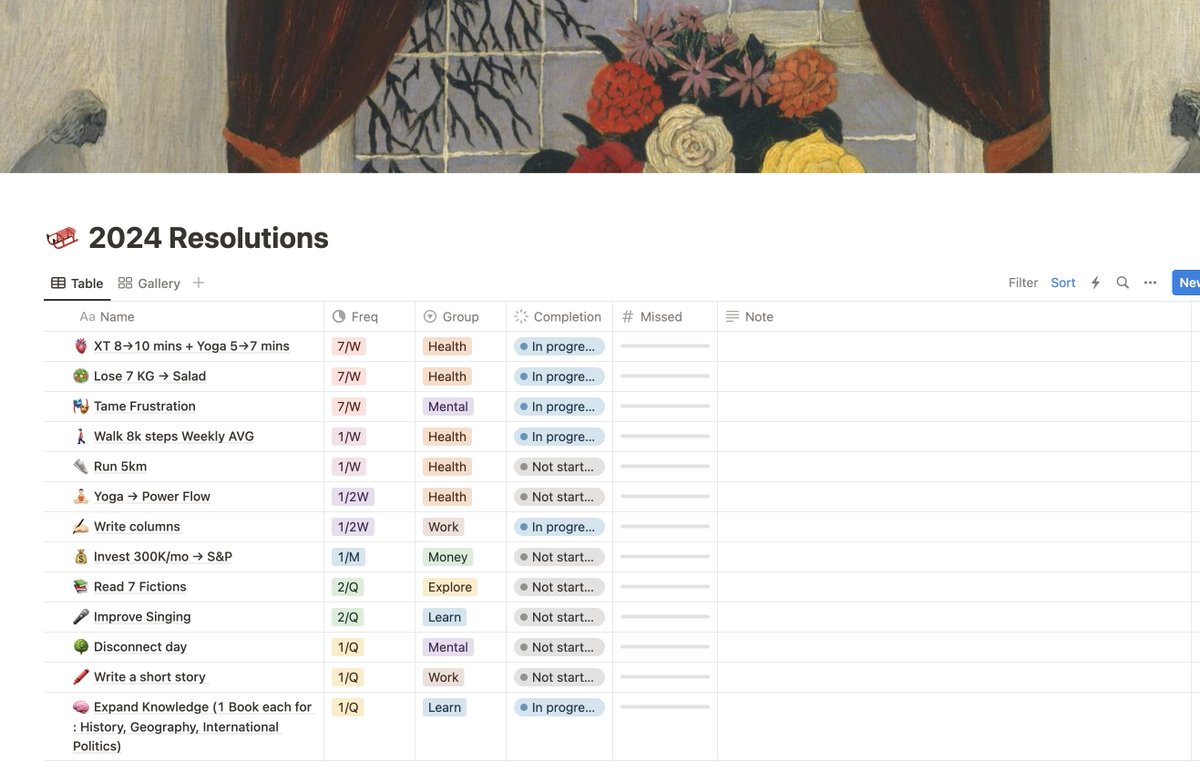Open the Missed column header menu

tap(665, 317)
